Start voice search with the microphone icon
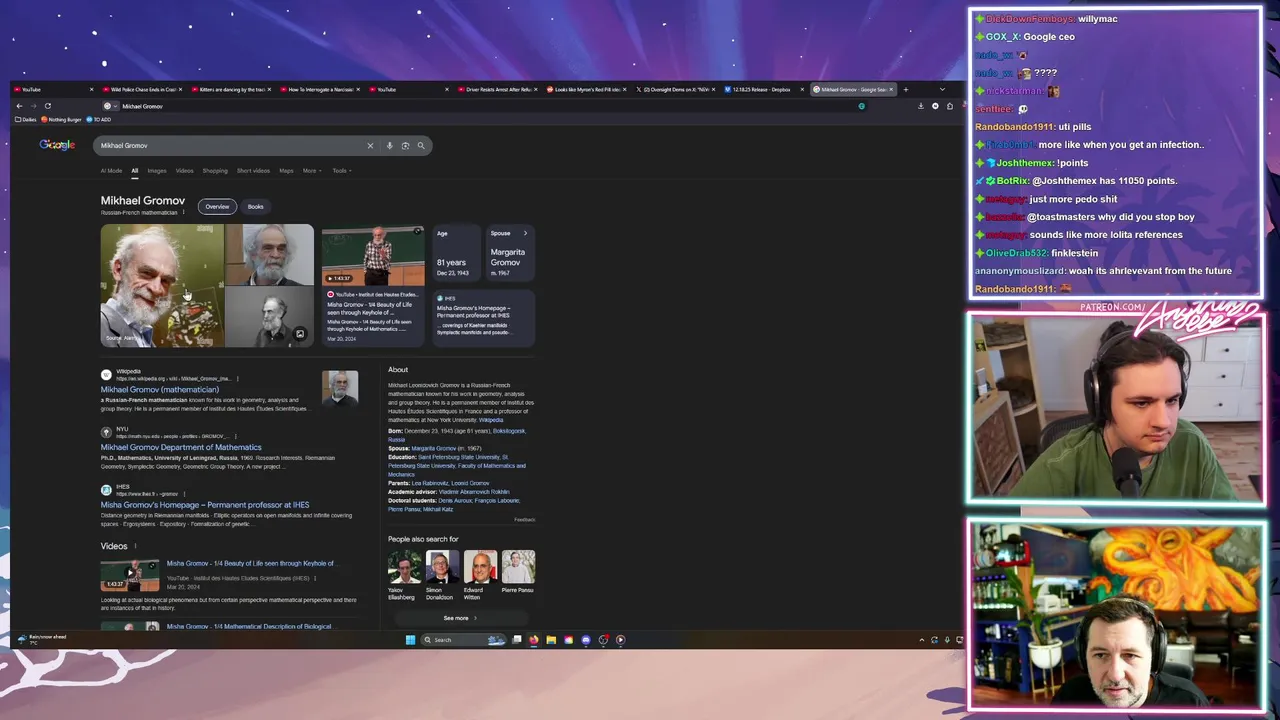Screen dimensions: 1280x720 tap(389, 146)
